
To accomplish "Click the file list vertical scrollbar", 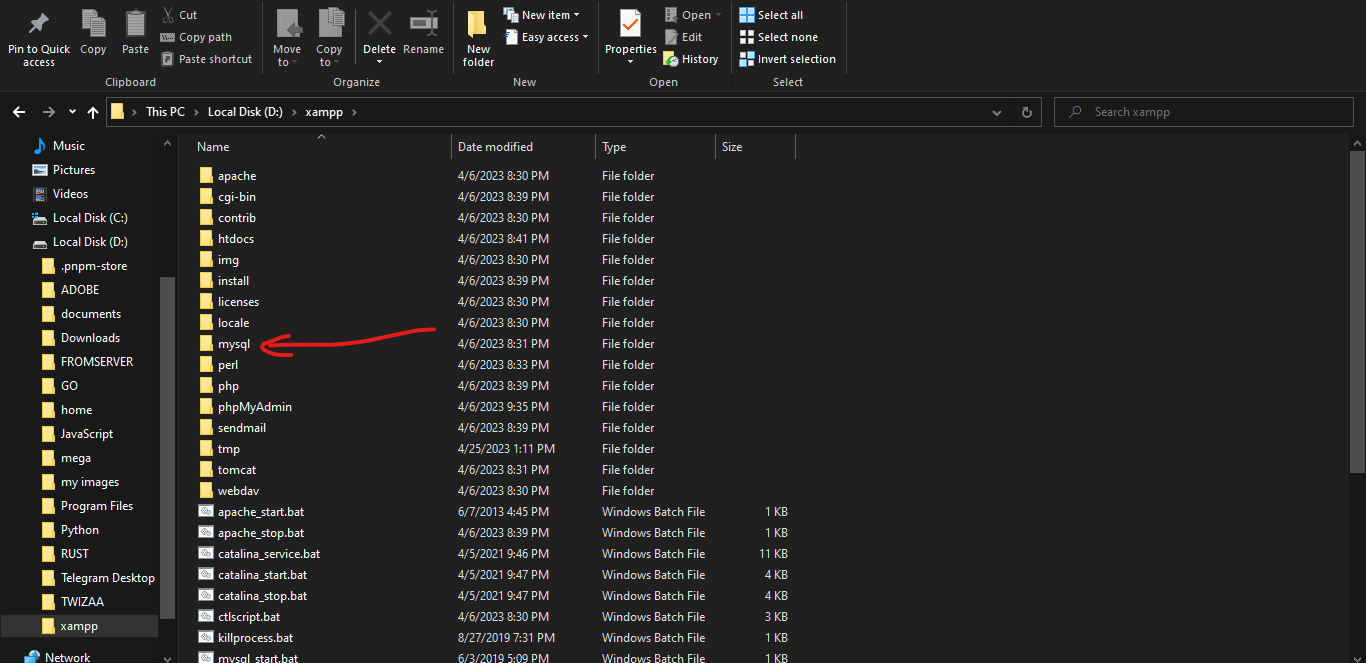I will click(x=1358, y=310).
